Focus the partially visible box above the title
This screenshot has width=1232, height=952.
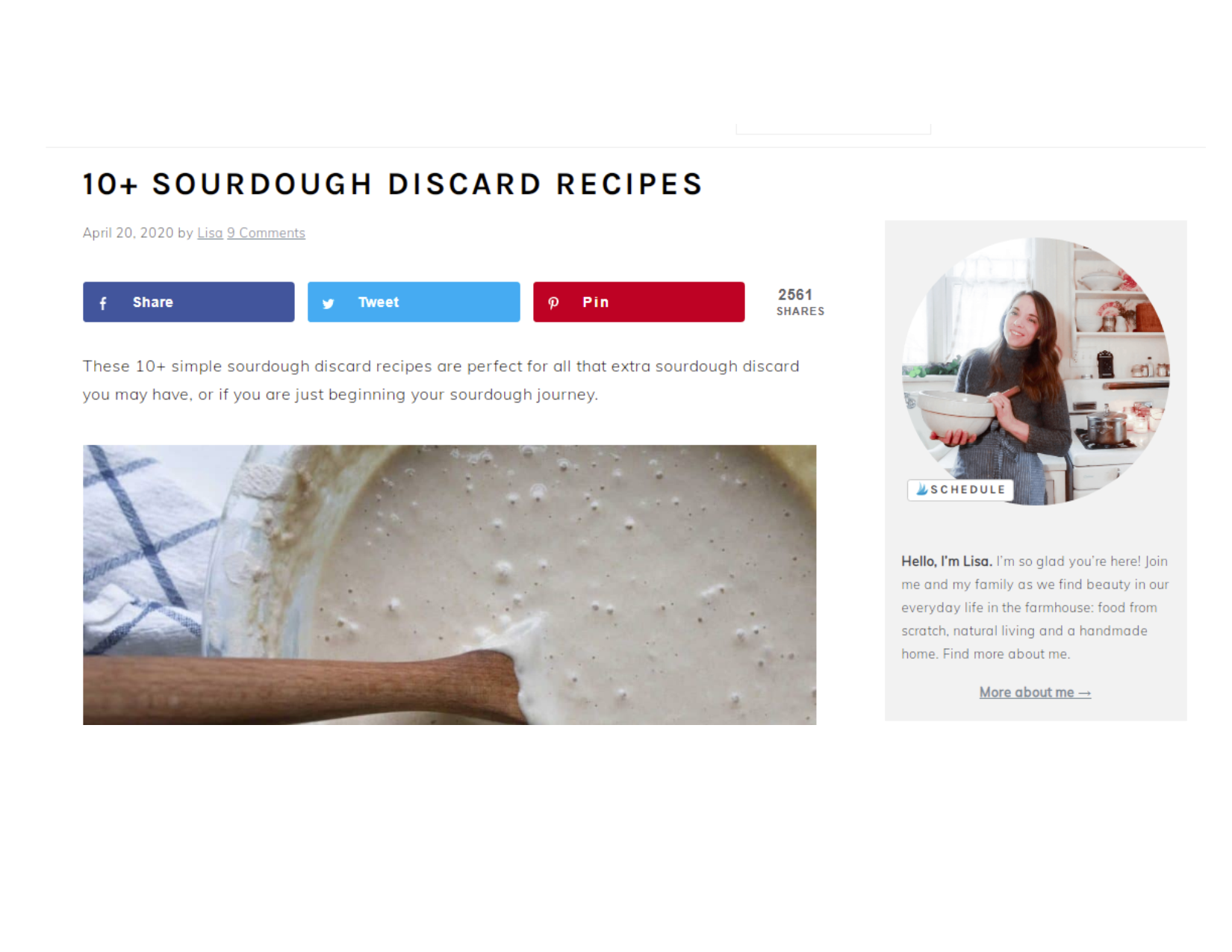pyautogui.click(x=833, y=129)
